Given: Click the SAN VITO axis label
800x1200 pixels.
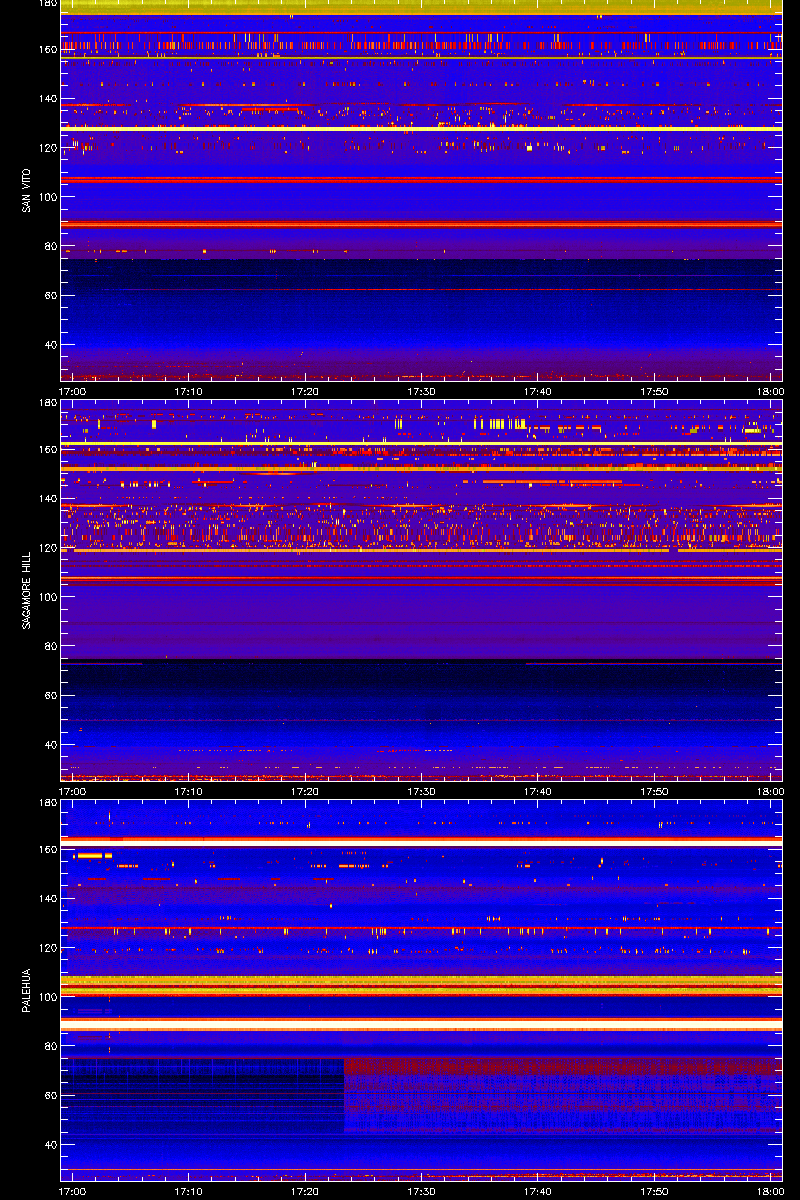Looking at the screenshot, I should pyautogui.click(x=24, y=191).
